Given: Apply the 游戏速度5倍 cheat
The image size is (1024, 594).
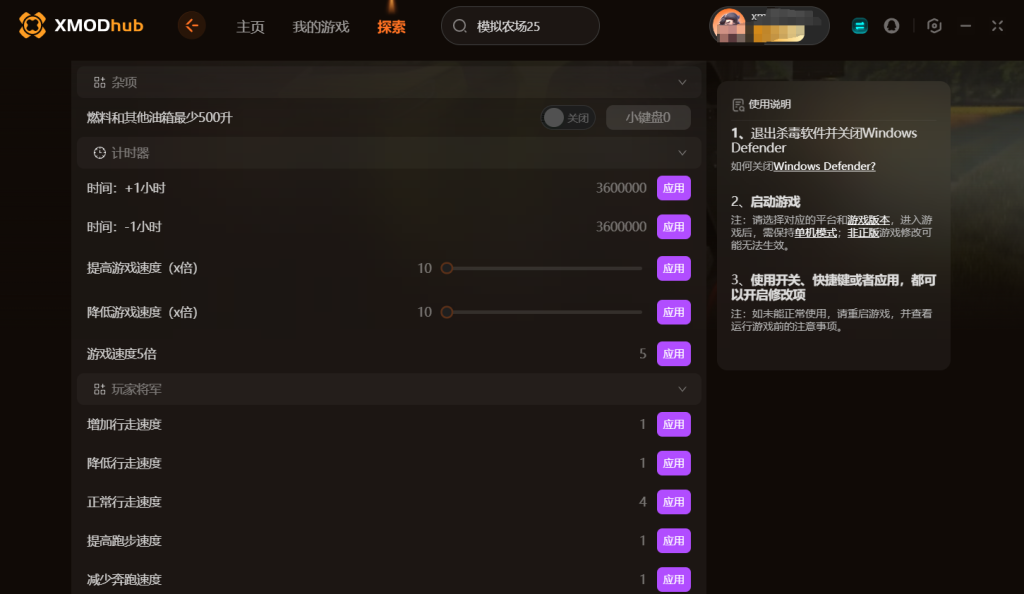Looking at the screenshot, I should pyautogui.click(x=673, y=354).
